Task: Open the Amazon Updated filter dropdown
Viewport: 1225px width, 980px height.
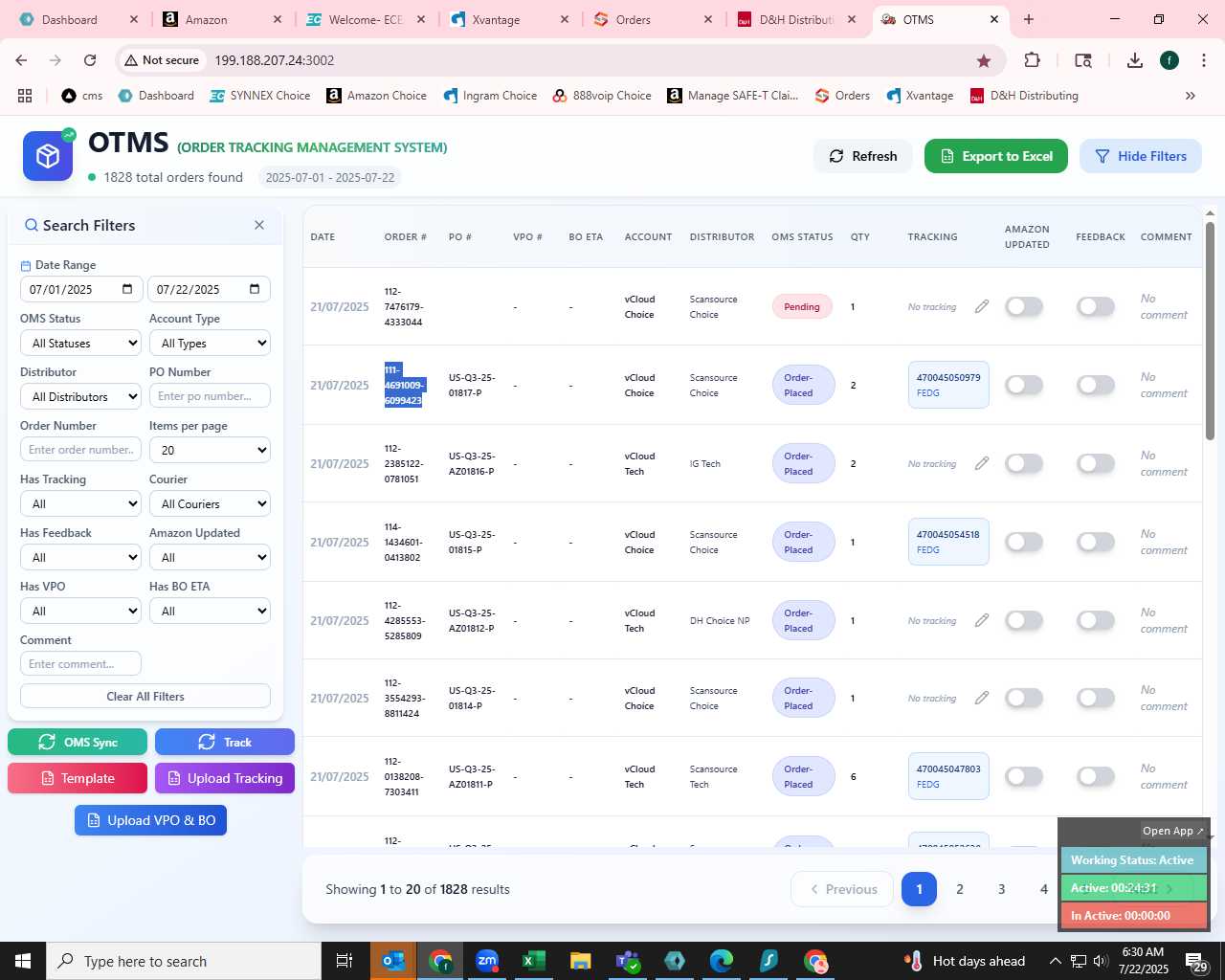Action: click(210, 557)
